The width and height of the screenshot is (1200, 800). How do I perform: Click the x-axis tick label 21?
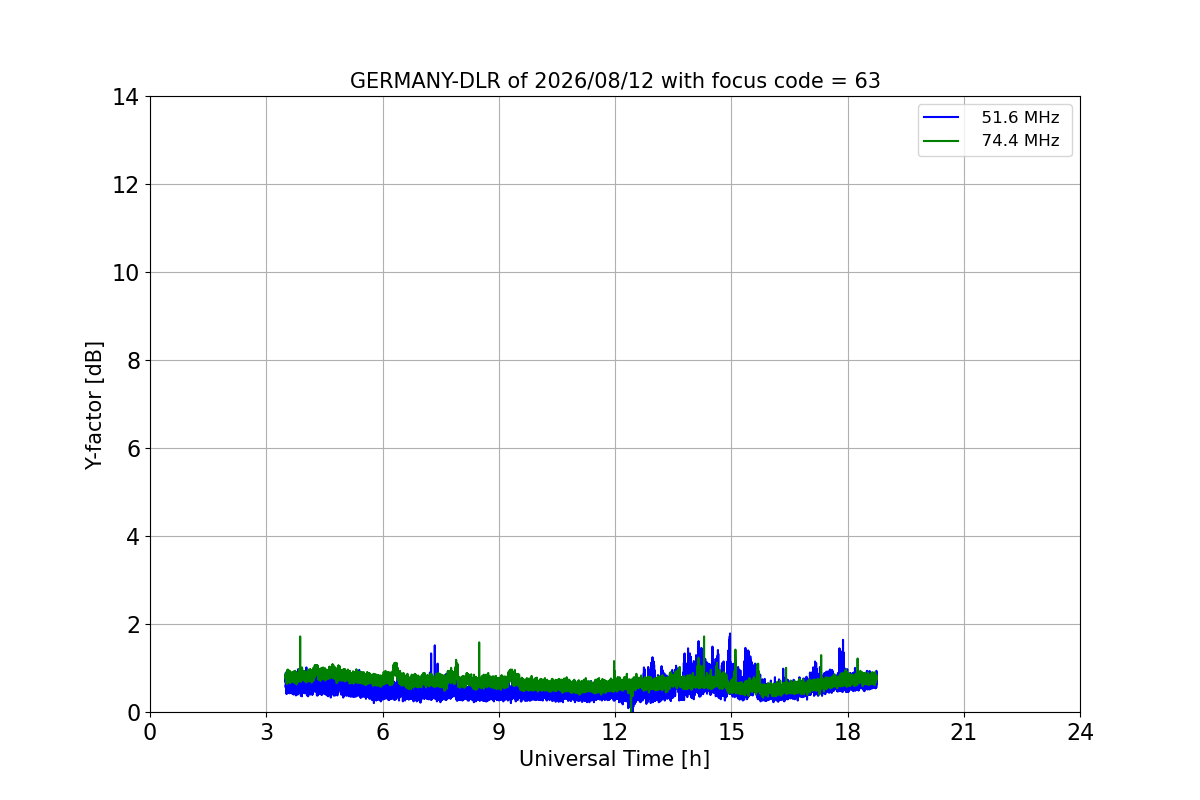point(964,732)
